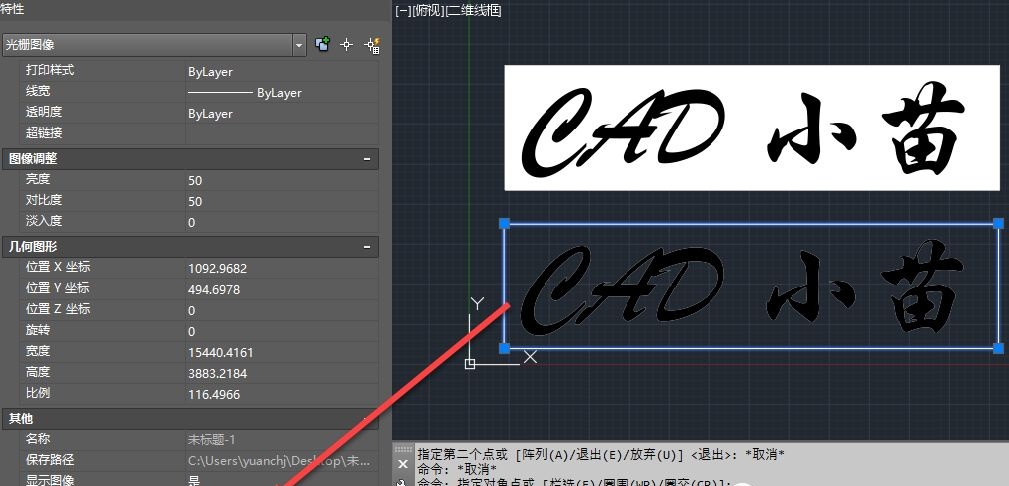Click the top-left grip of selected image
Image resolution: width=1009 pixels, height=486 pixels.
pyautogui.click(x=504, y=224)
